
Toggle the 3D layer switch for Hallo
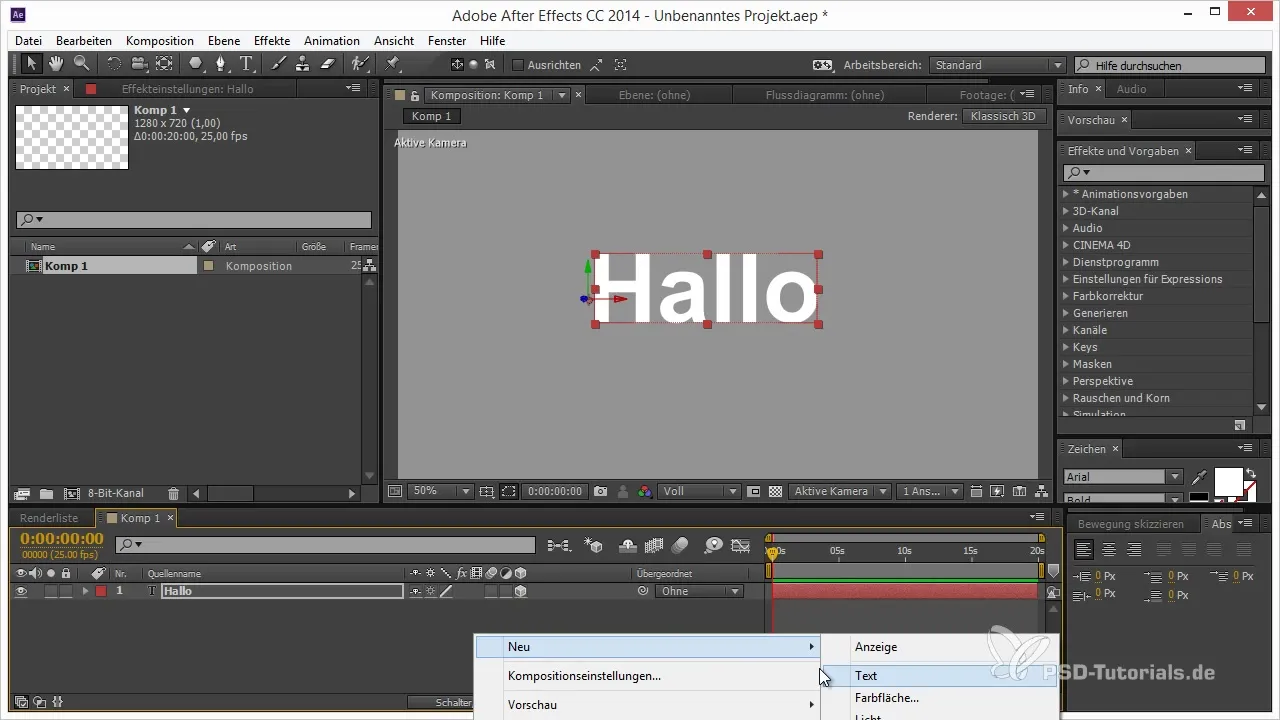pyautogui.click(x=520, y=591)
